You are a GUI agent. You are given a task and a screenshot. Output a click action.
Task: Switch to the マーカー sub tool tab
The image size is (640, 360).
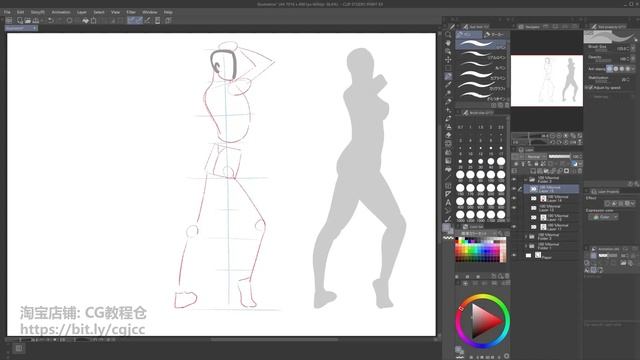click(495, 35)
